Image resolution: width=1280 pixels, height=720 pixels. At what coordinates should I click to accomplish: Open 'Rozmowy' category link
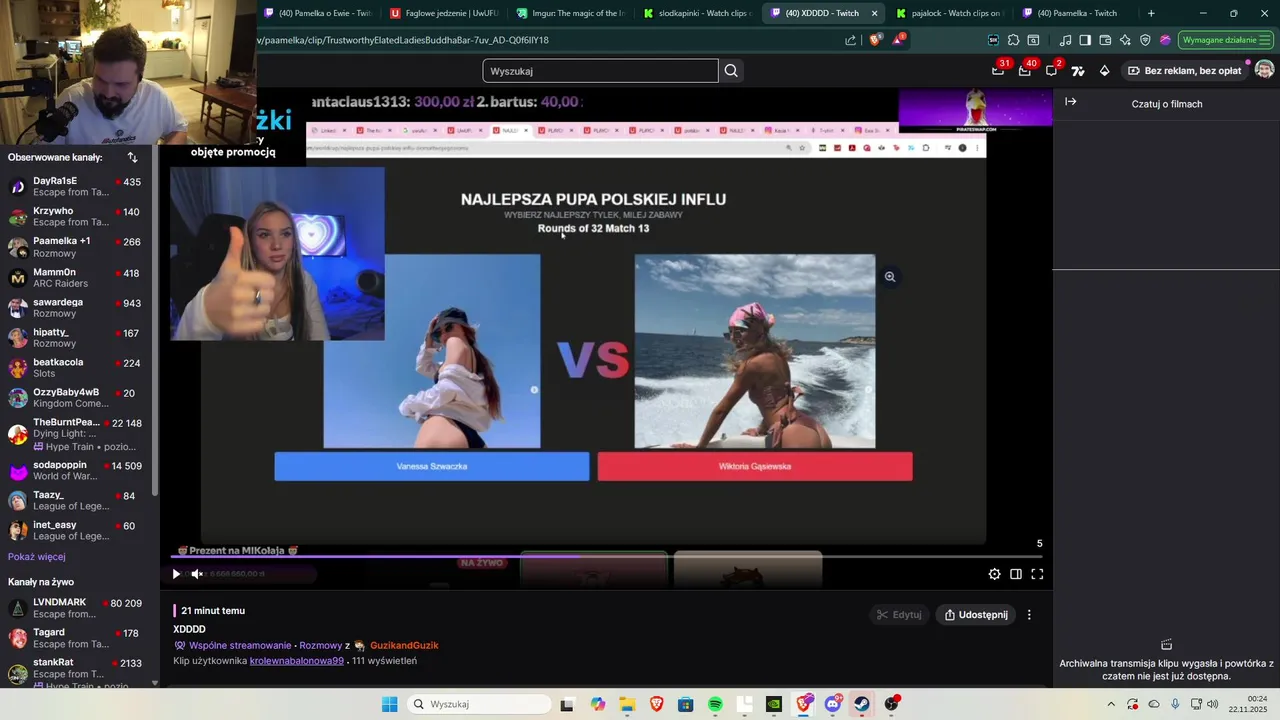(321, 646)
